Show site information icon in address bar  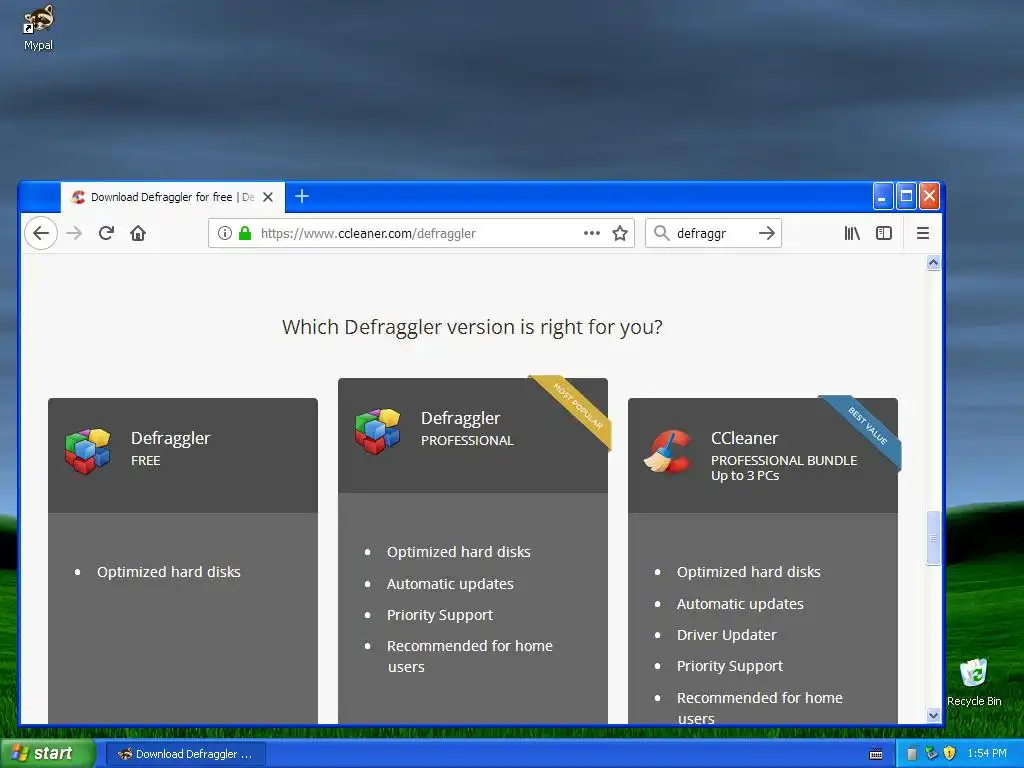click(225, 233)
